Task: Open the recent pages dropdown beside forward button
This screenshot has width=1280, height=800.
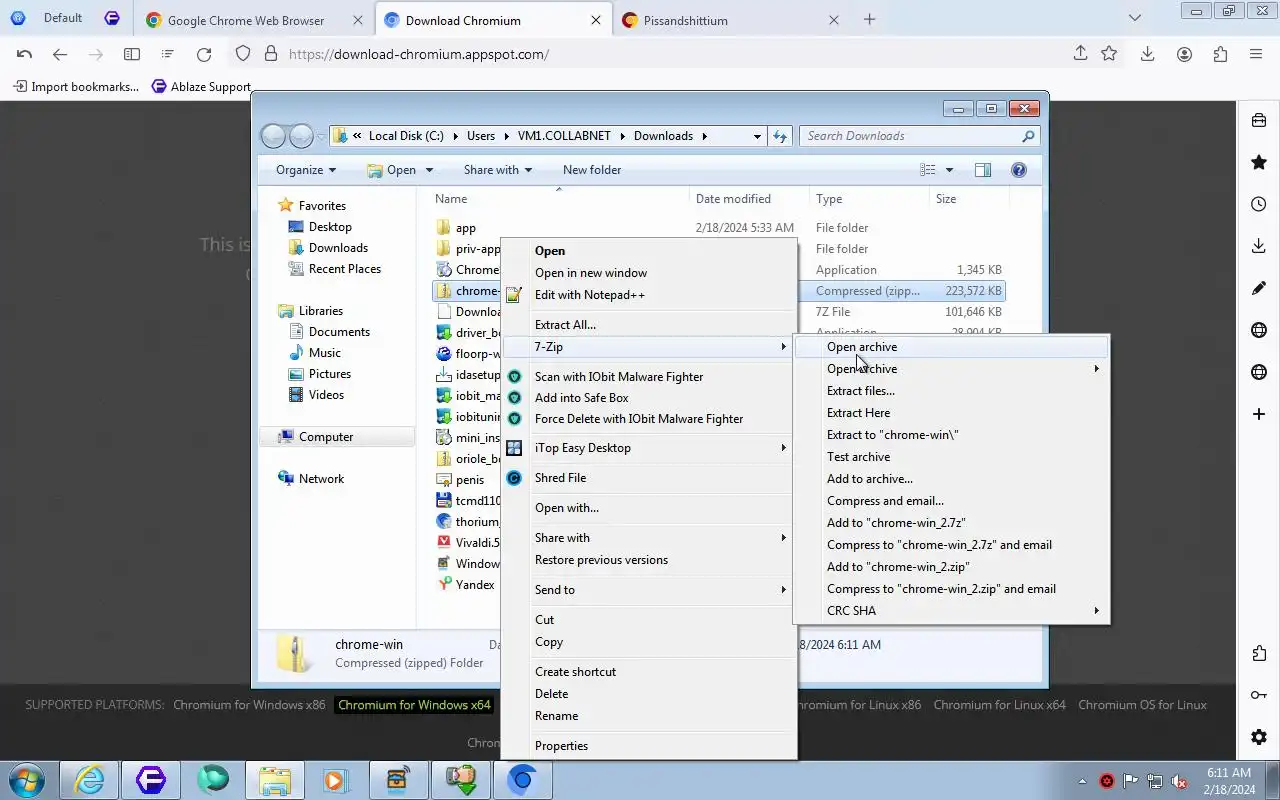Action: [x=321, y=136]
